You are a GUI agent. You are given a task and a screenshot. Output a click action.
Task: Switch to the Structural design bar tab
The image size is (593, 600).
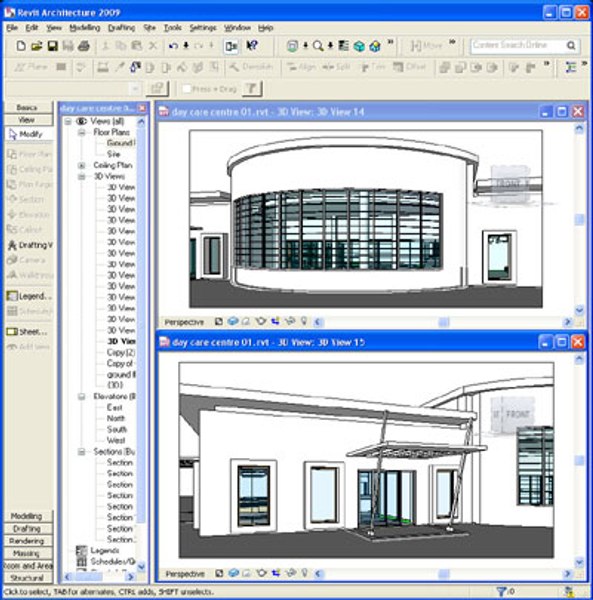pyautogui.click(x=27, y=577)
